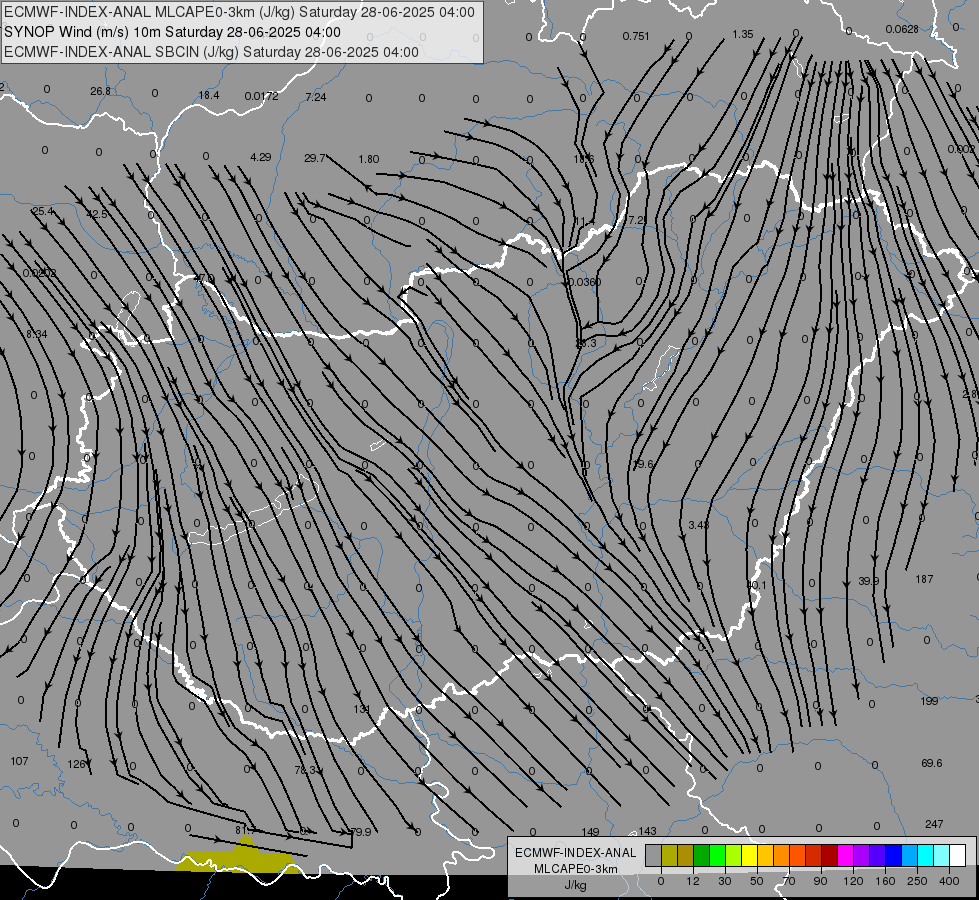The image size is (979, 900).
Task: Click the map value 40.1
Action: (756, 585)
